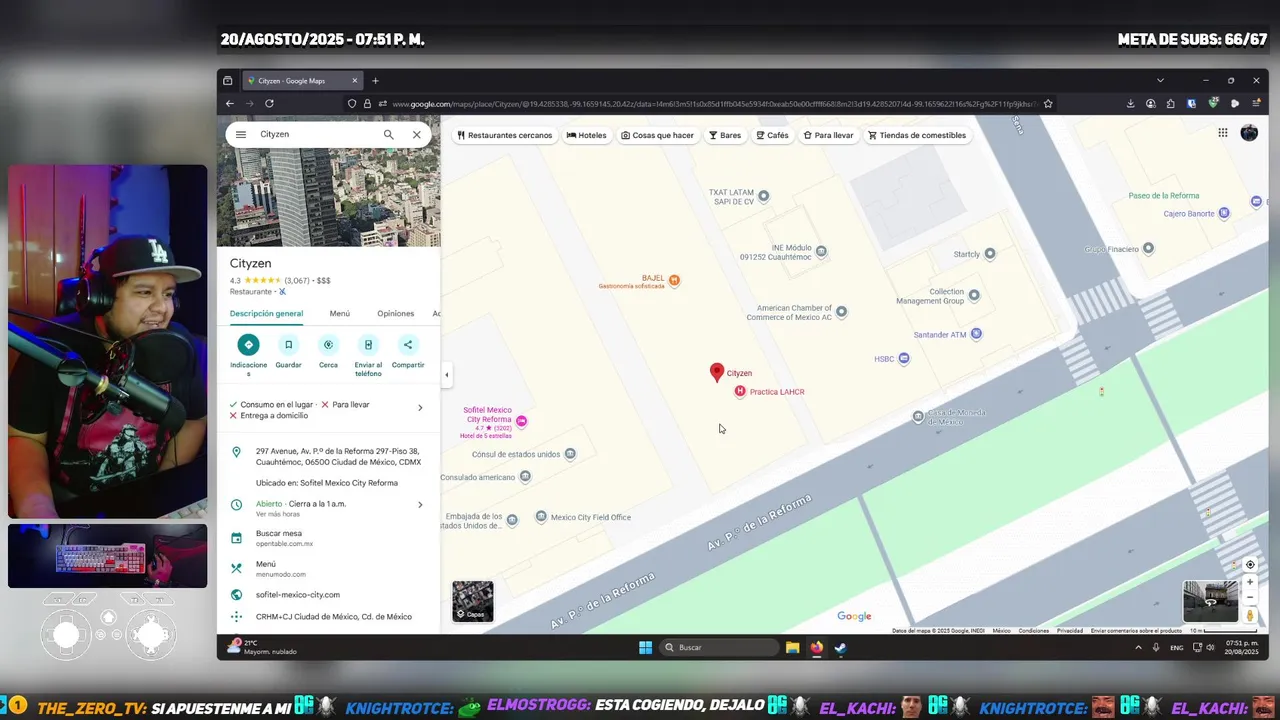Open the Google apps grid icon
This screenshot has width=1280, height=720.
click(x=1222, y=133)
